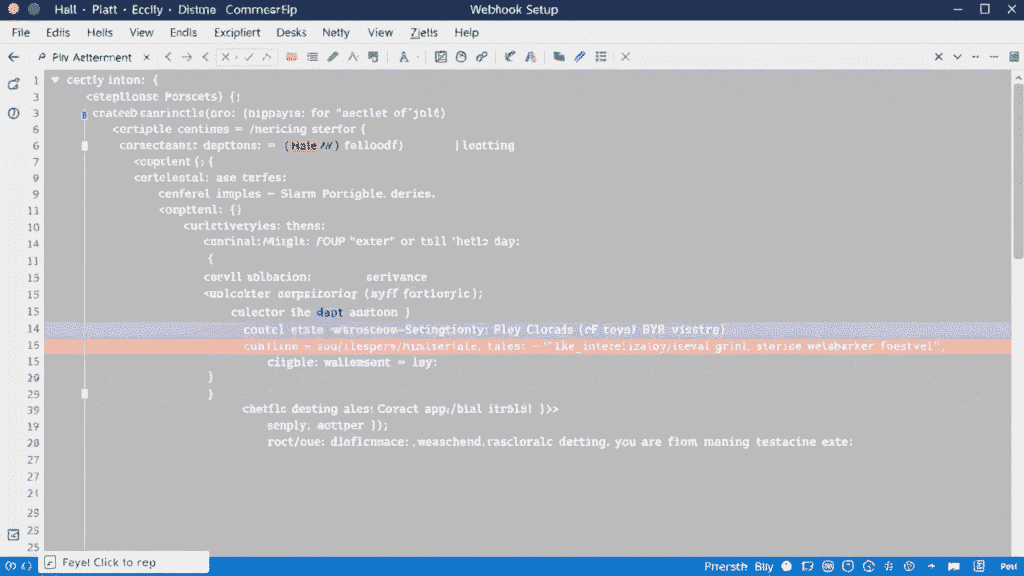
Task: Click the panel icon at bottom-left sidebar
Action: [13, 535]
